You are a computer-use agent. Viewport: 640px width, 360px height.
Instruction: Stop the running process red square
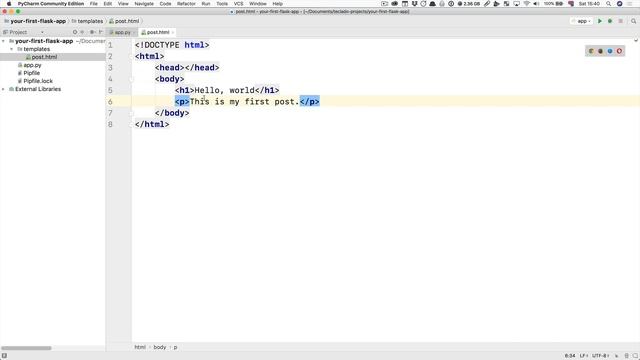click(x=620, y=21)
